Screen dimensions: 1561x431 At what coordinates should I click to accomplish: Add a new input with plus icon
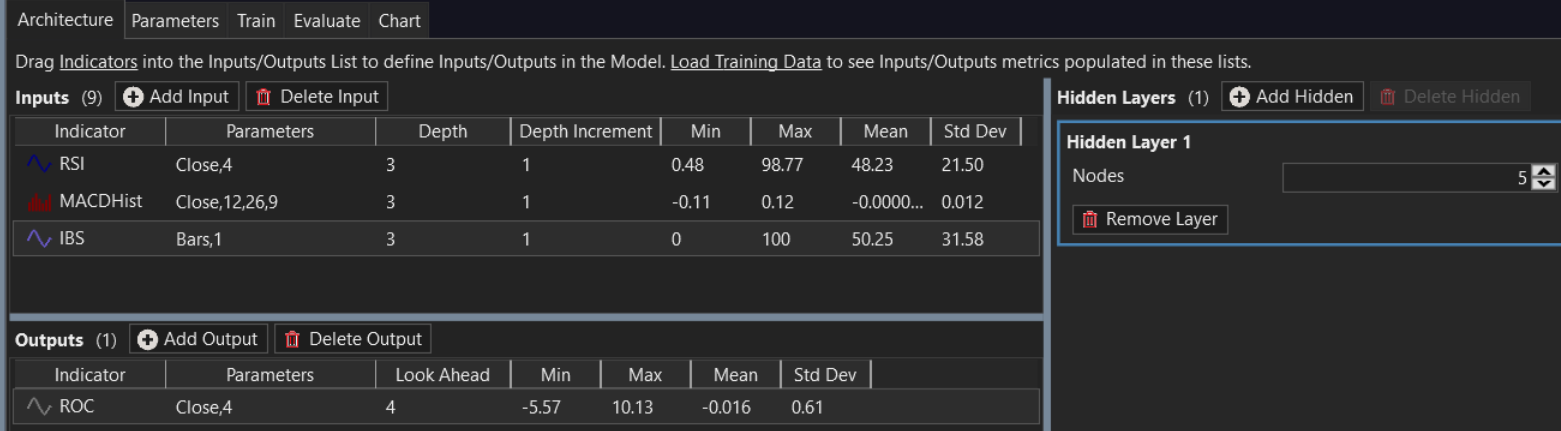[x=177, y=97]
